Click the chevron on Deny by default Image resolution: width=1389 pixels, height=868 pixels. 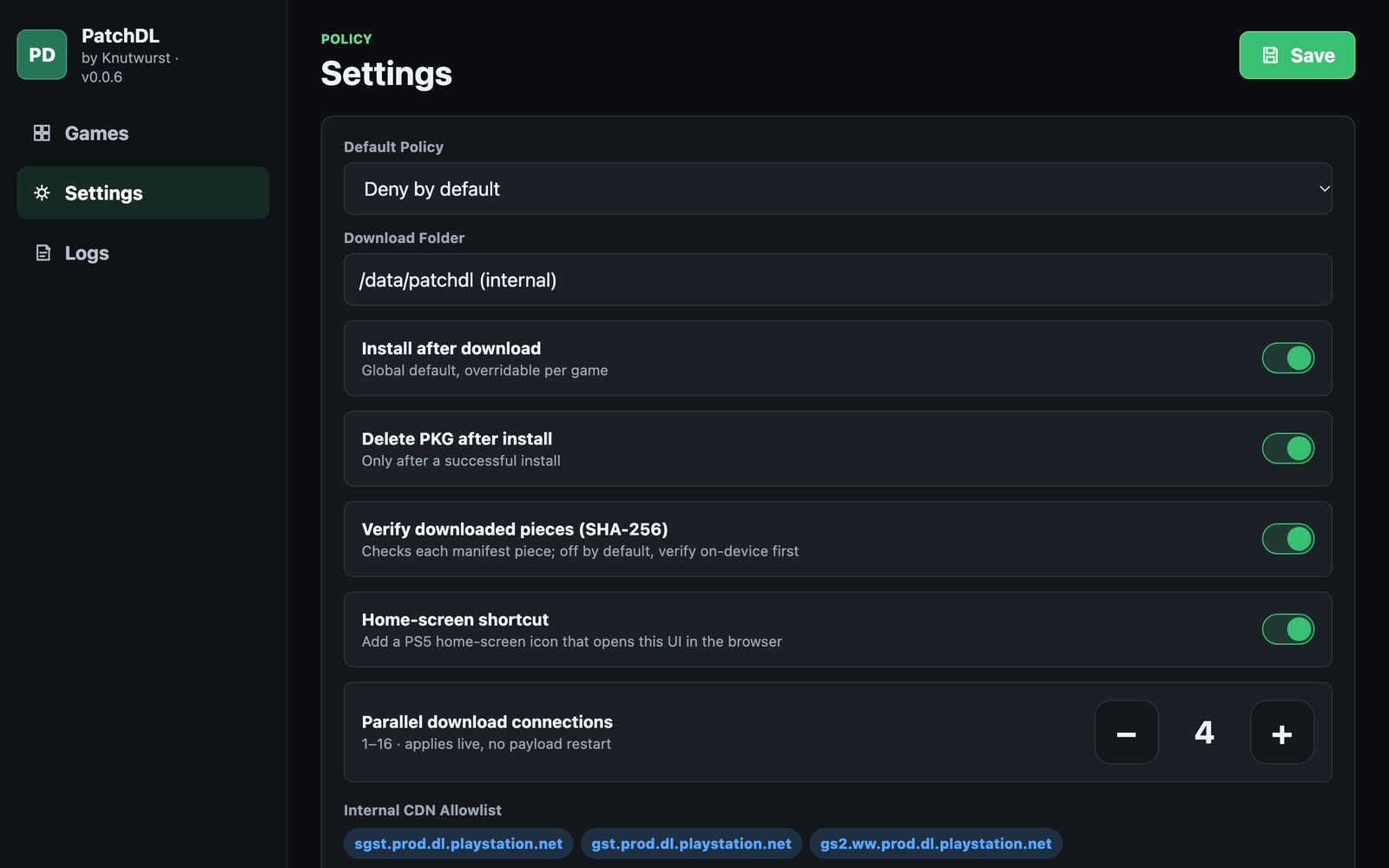(1324, 188)
